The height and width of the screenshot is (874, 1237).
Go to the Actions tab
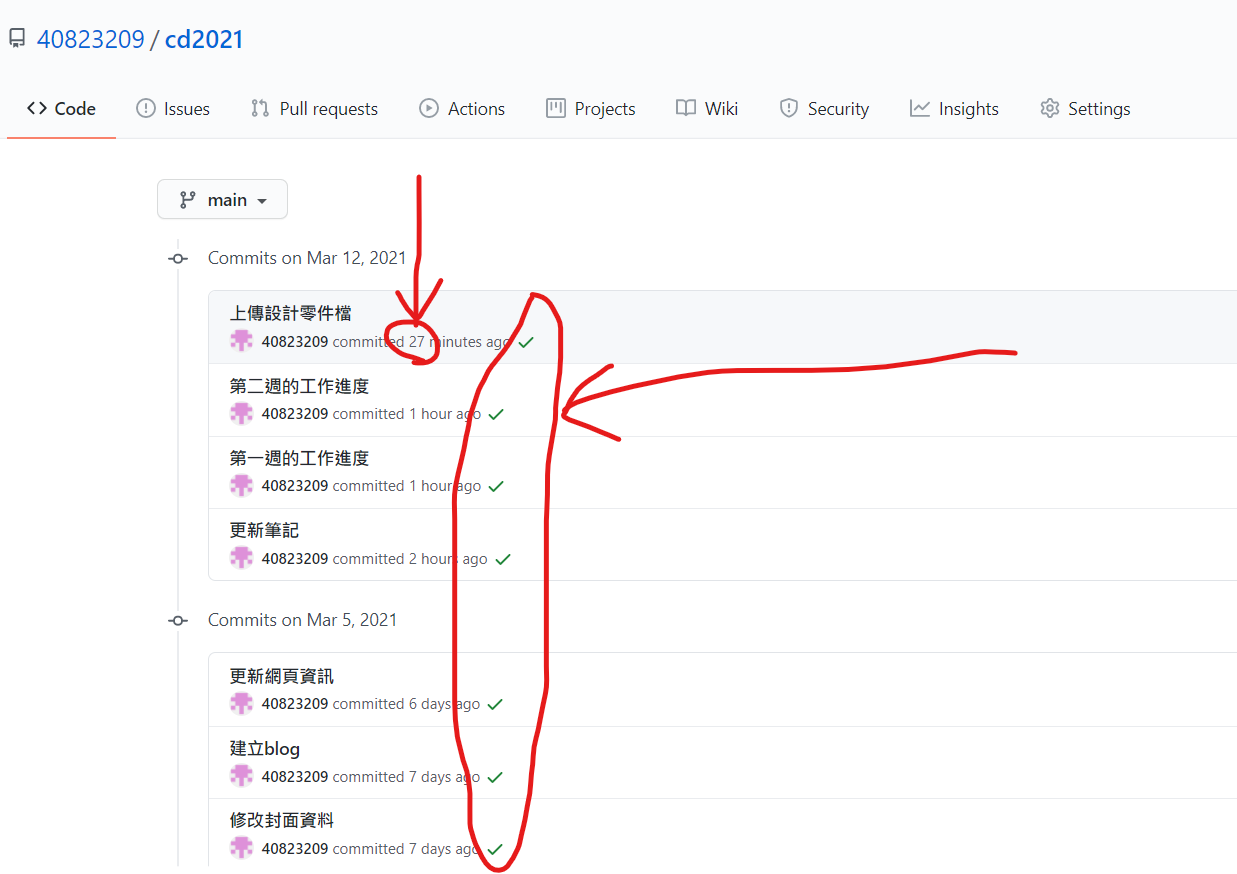pos(462,109)
